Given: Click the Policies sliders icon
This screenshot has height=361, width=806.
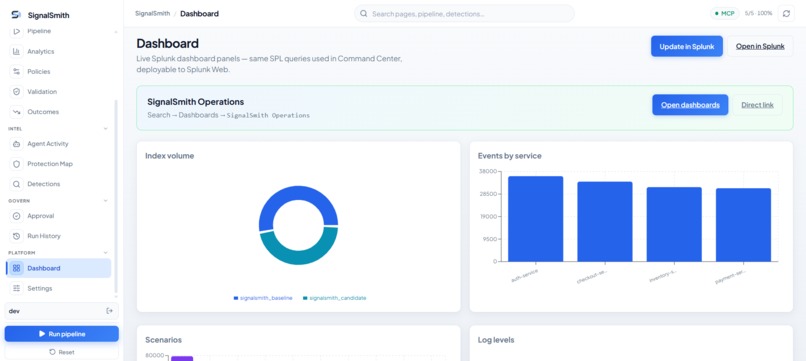Looking at the screenshot, I should tap(16, 71).
